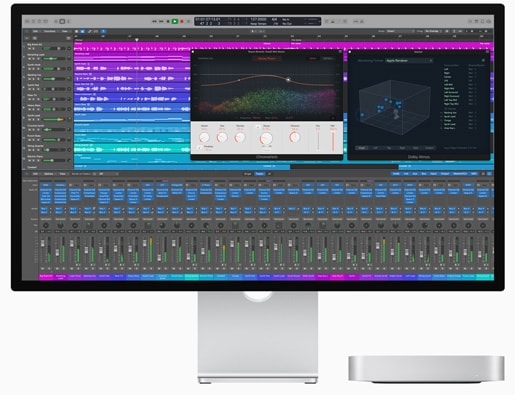Toggle the Quick Help icon in control bar

[39, 21]
